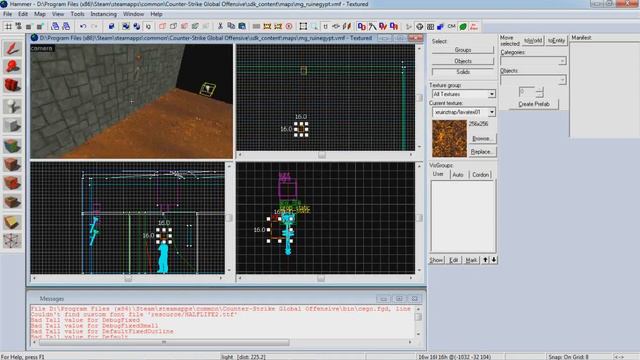Click the lava texture preview swatch
The width and height of the screenshot is (640, 360).
449,139
